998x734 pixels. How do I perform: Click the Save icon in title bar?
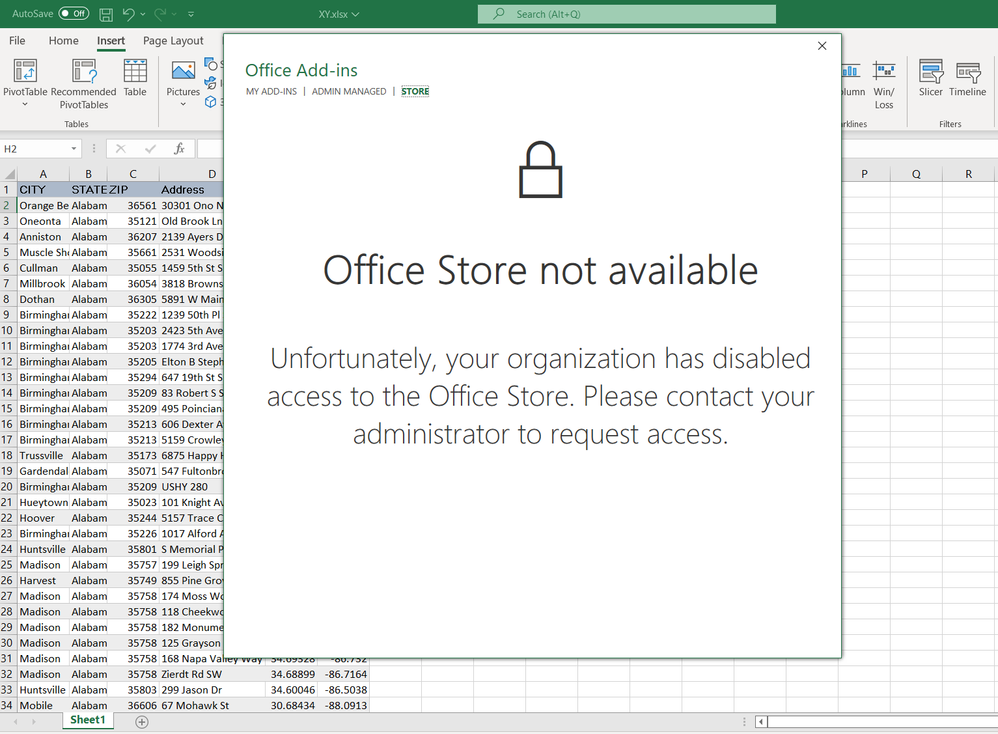(x=106, y=14)
